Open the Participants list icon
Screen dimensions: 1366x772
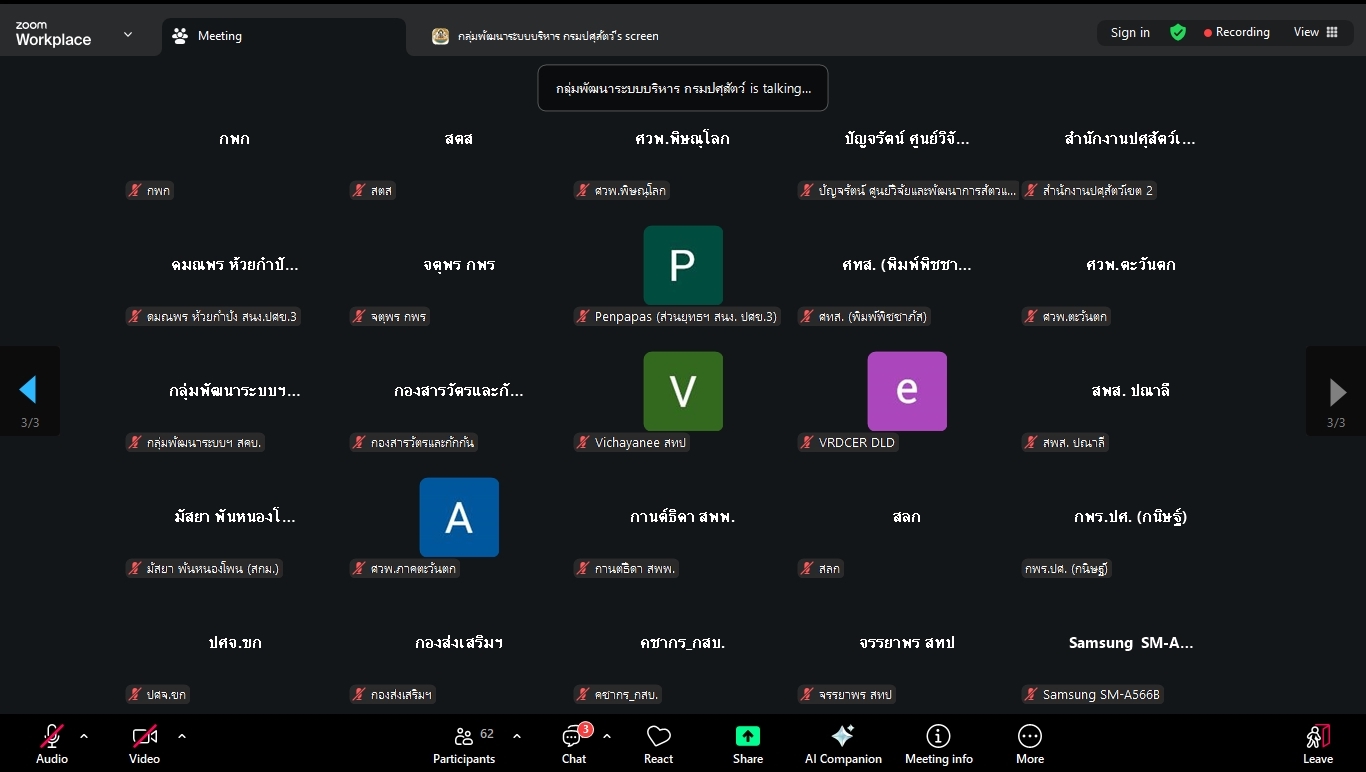pos(464,737)
